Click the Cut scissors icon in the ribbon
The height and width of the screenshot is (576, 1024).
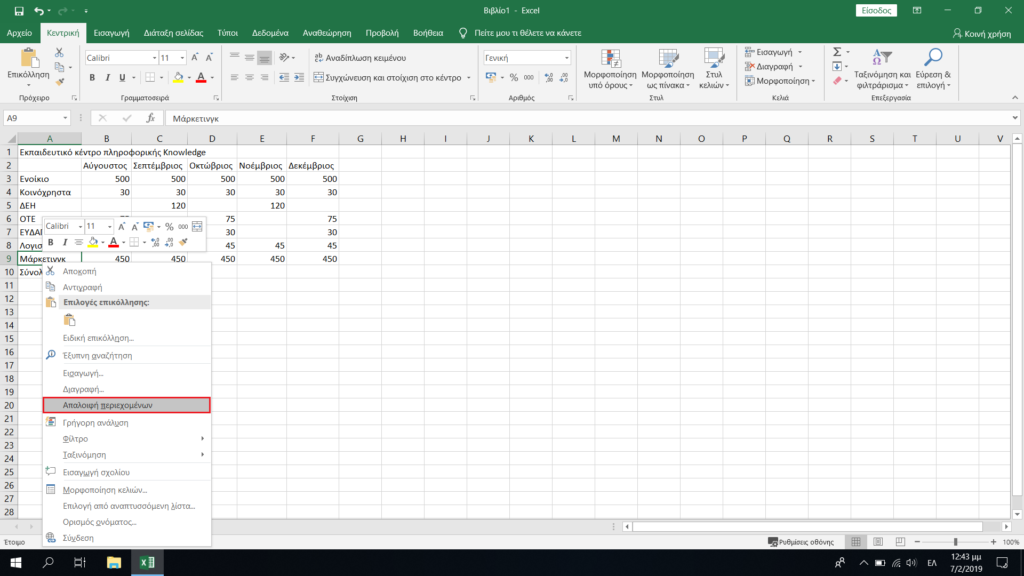(59, 52)
